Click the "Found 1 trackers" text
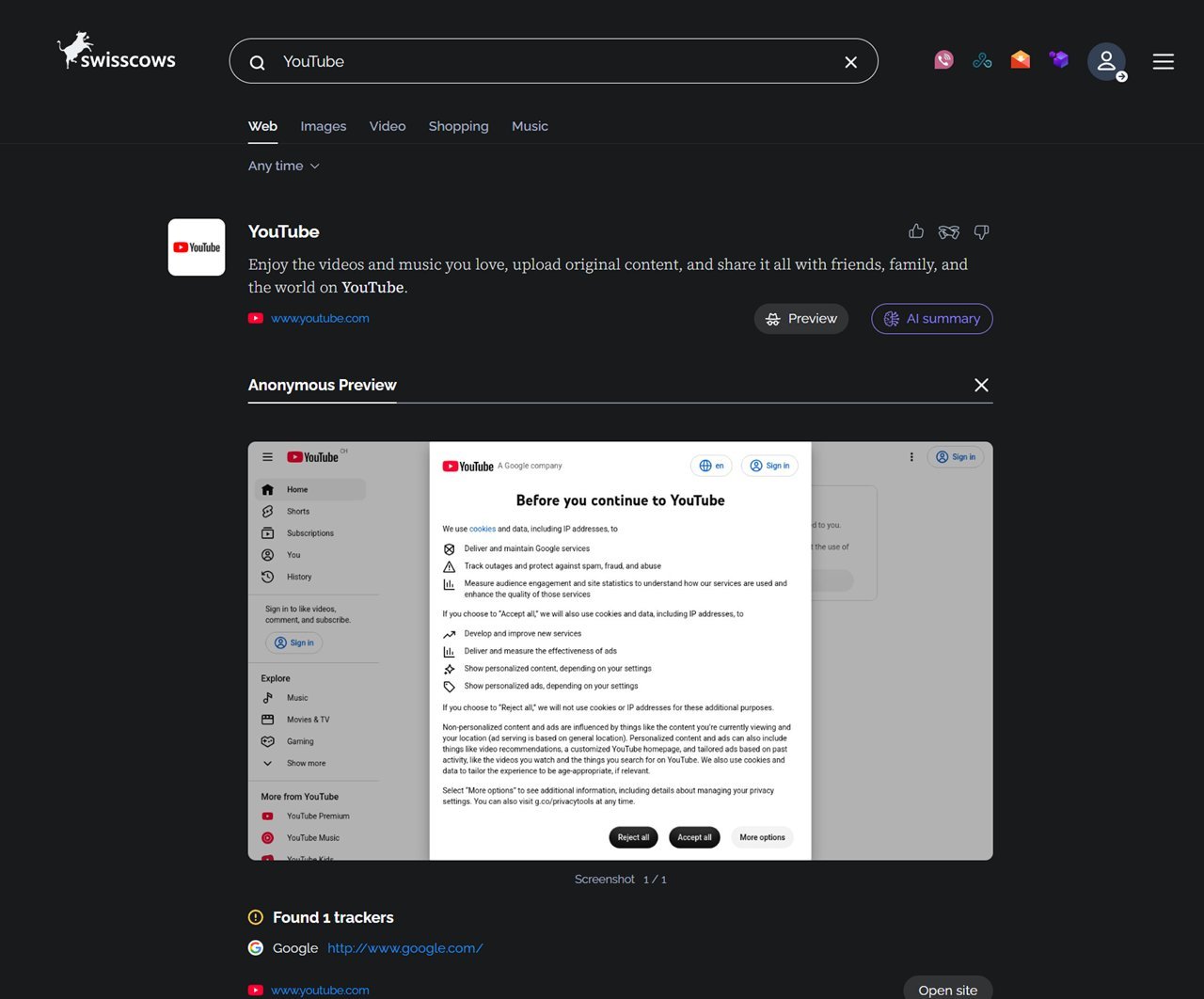This screenshot has height=999, width=1204. (x=333, y=917)
